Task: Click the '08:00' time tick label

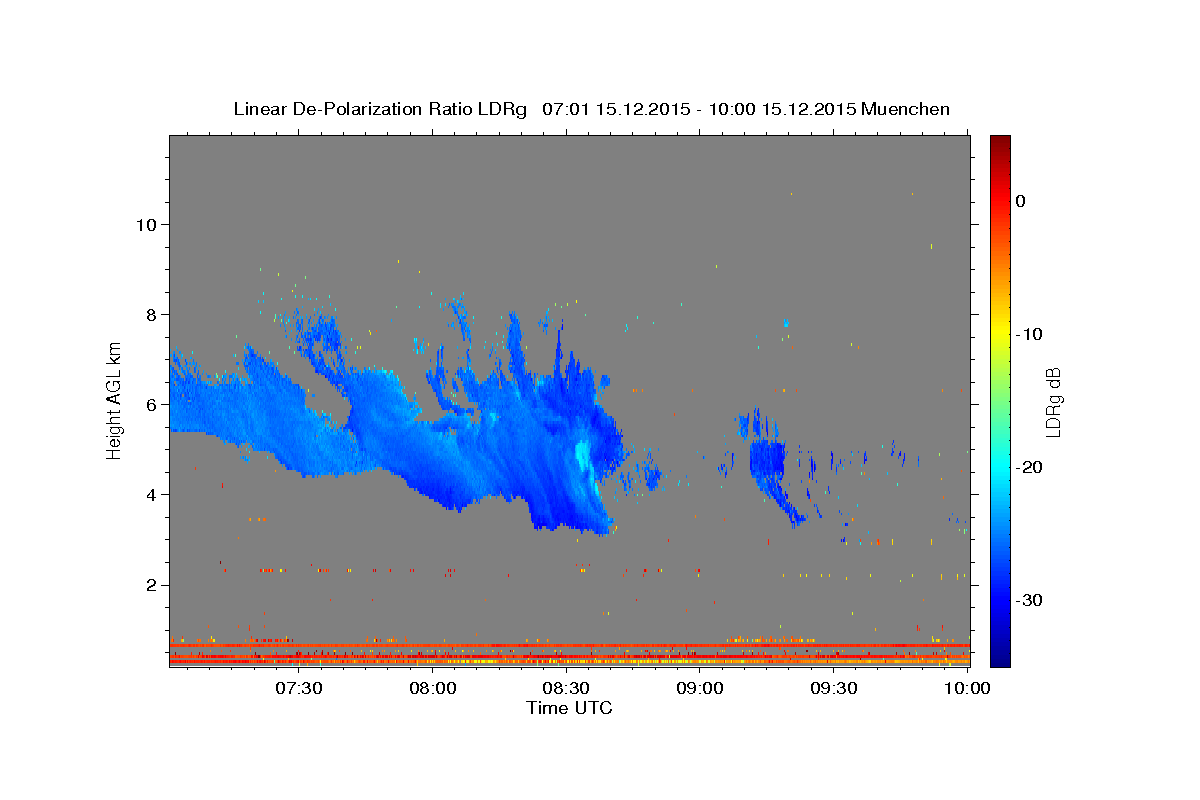Action: pyautogui.click(x=433, y=688)
